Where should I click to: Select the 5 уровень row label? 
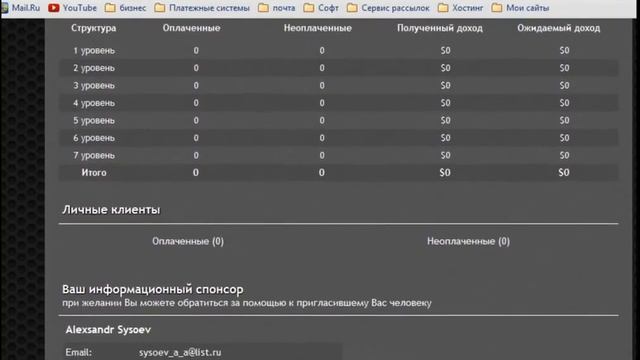point(94,121)
